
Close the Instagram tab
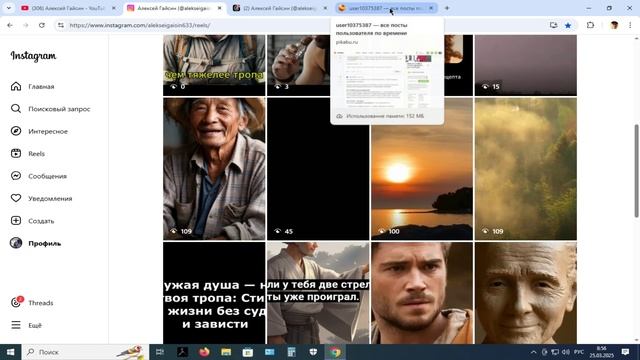click(220, 8)
